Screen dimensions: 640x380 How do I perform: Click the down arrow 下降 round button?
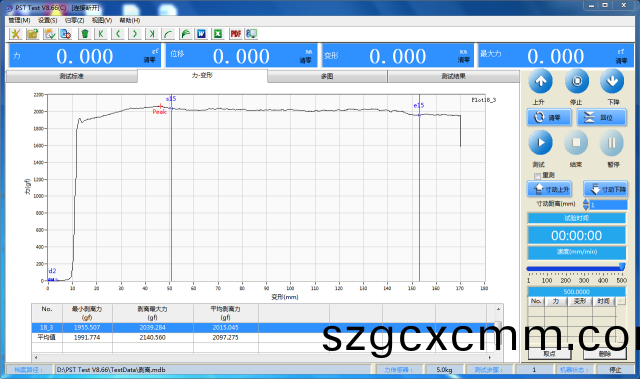pos(612,82)
